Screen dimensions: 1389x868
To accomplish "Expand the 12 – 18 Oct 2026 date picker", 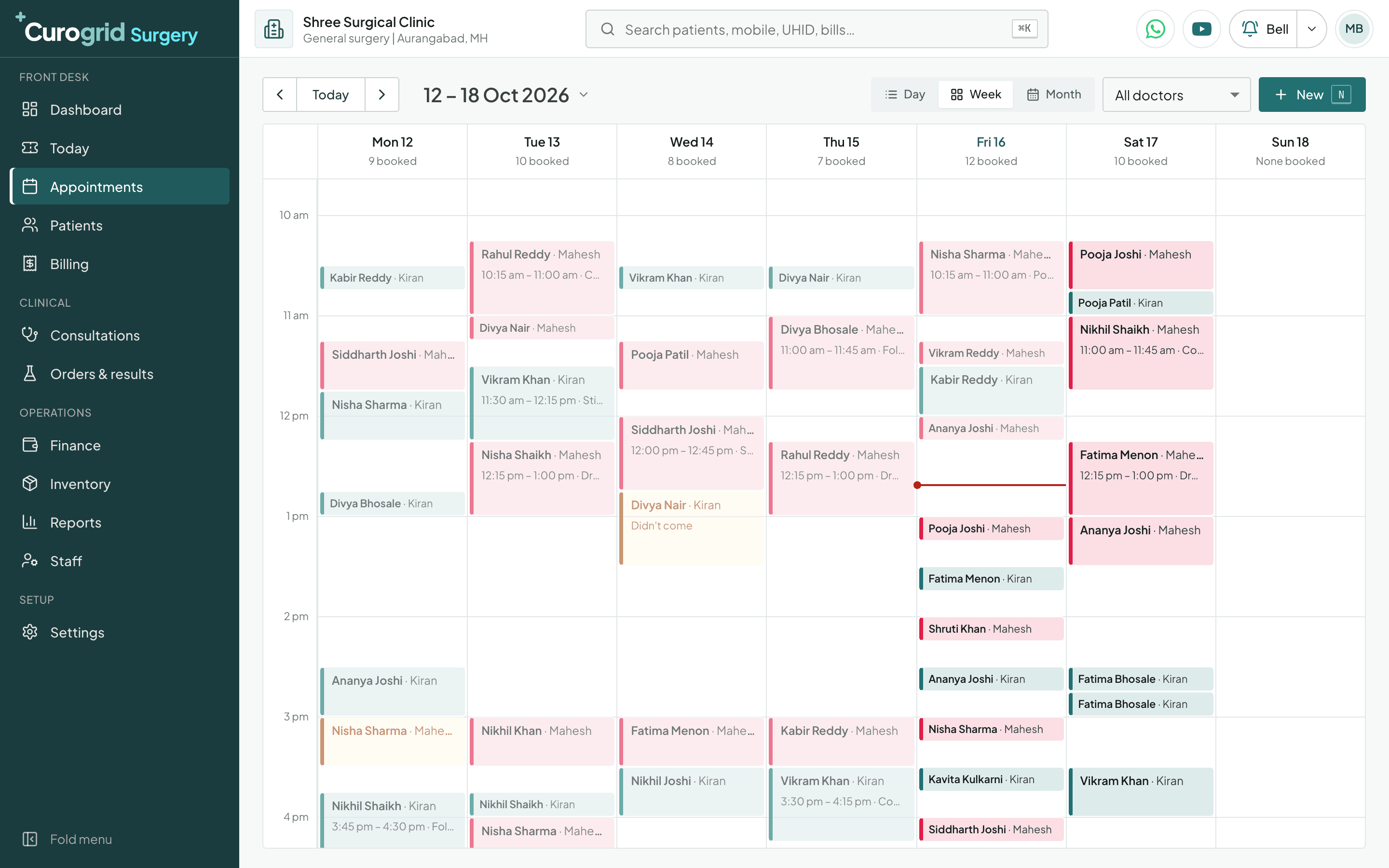I will pyautogui.click(x=505, y=95).
